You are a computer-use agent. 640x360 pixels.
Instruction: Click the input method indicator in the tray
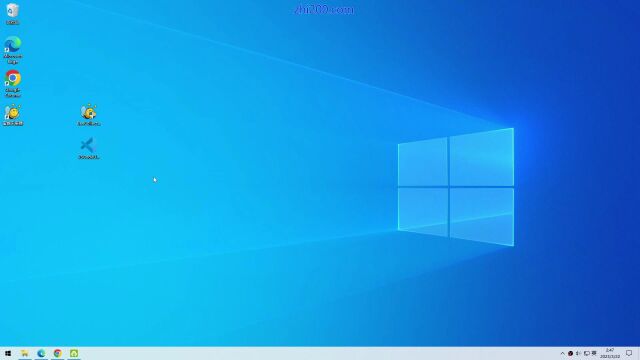point(594,353)
